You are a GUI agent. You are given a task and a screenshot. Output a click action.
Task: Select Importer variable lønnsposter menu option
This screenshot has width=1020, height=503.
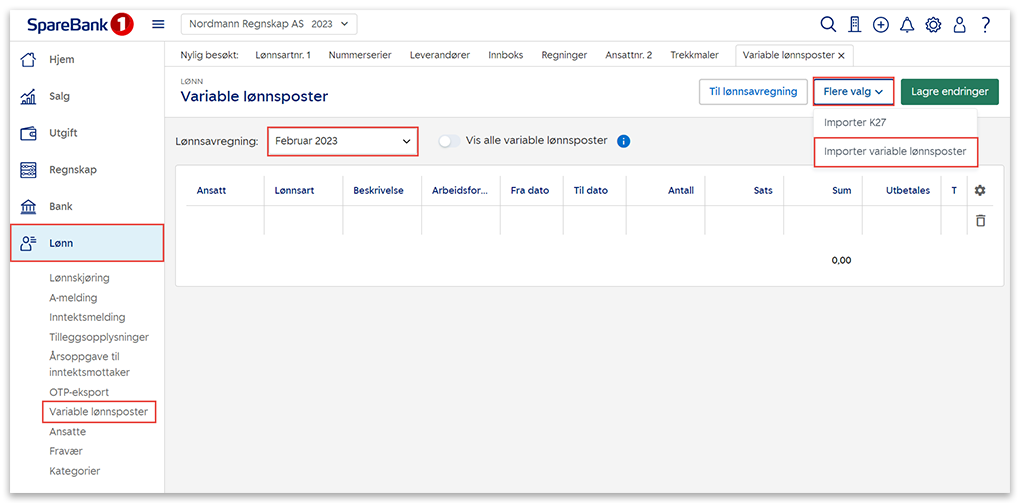(x=895, y=151)
